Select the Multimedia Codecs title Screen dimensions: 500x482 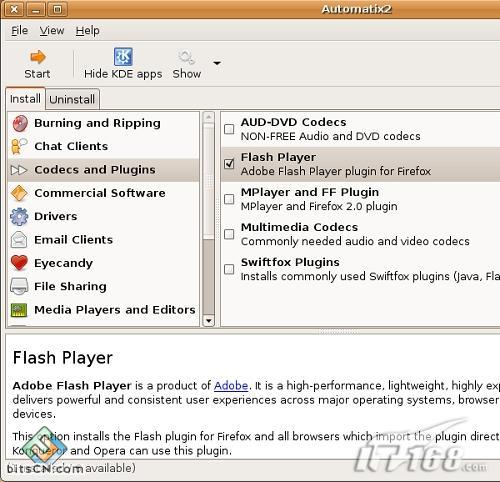coord(299,227)
